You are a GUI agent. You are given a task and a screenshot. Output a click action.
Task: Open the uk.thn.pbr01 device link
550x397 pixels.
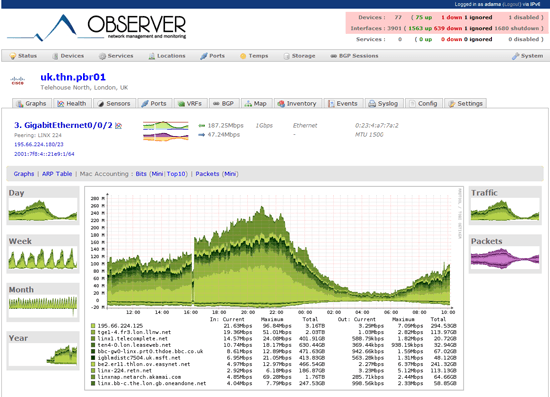pyautogui.click(x=73, y=77)
